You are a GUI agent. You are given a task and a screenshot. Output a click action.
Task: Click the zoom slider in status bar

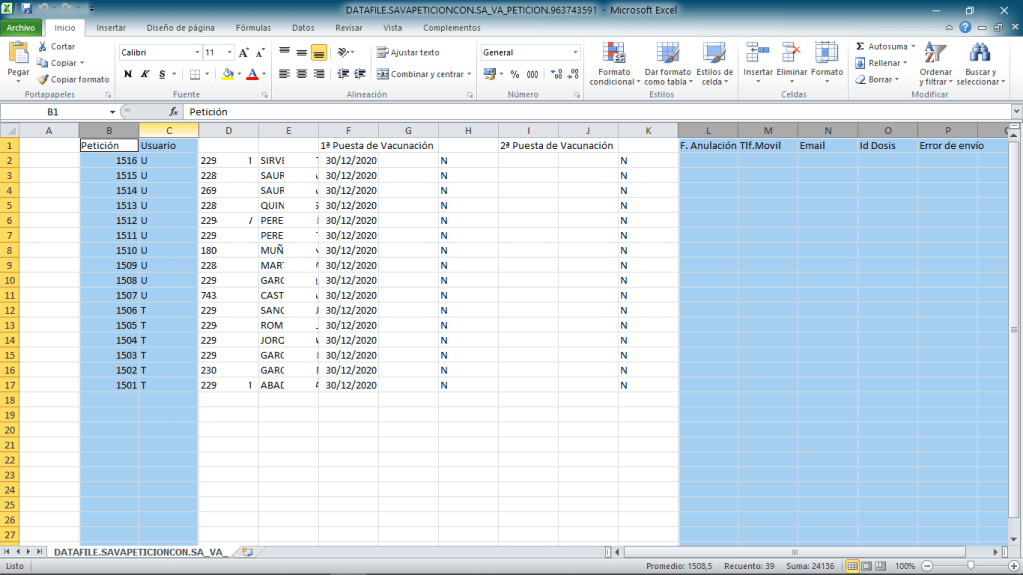pos(969,566)
